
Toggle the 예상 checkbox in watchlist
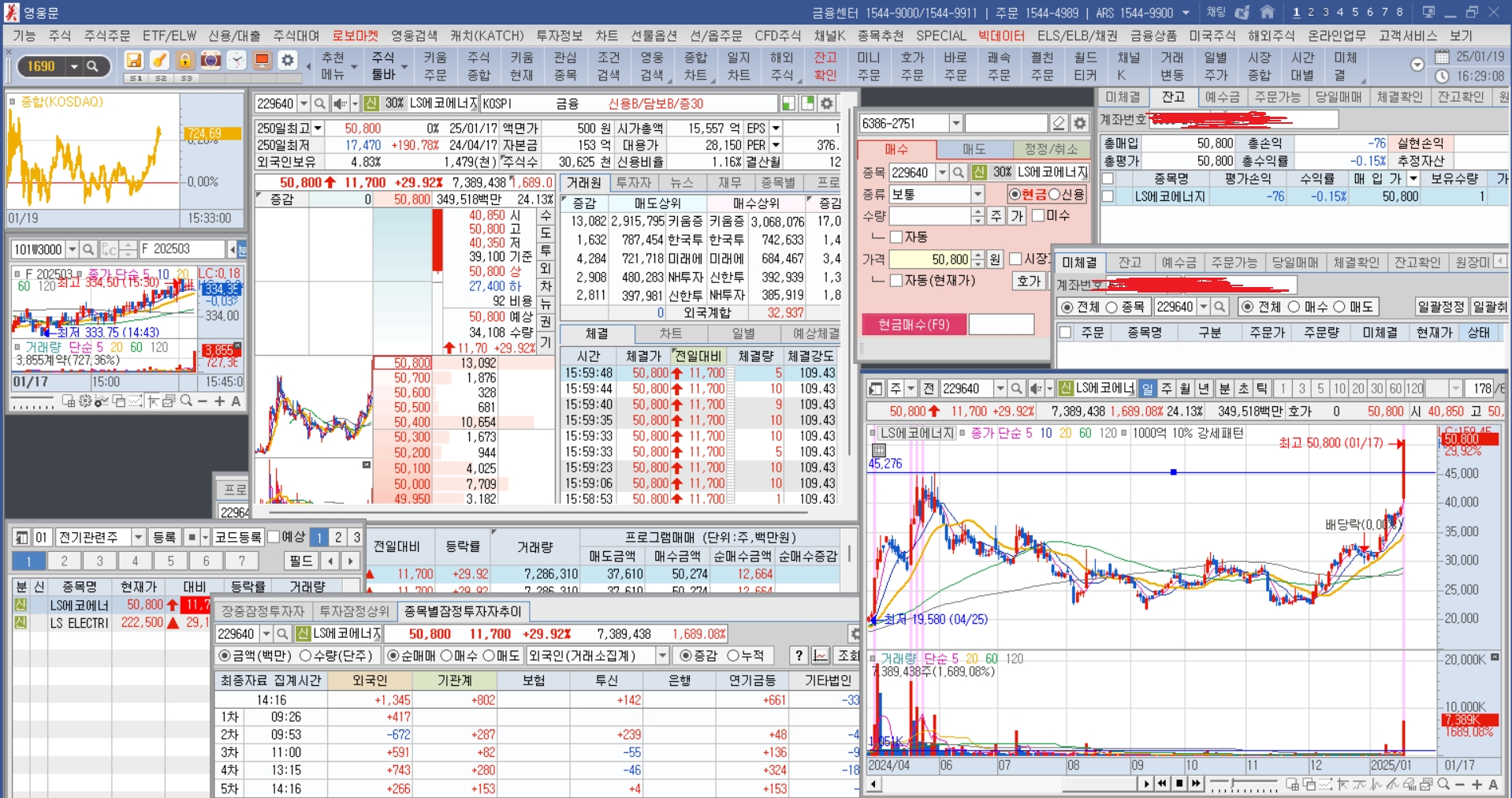274,536
